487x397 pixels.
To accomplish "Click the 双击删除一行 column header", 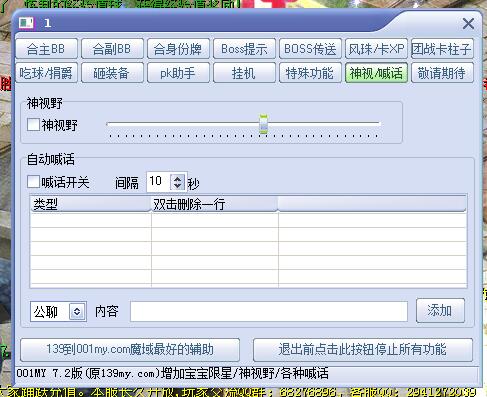I will (214, 203).
